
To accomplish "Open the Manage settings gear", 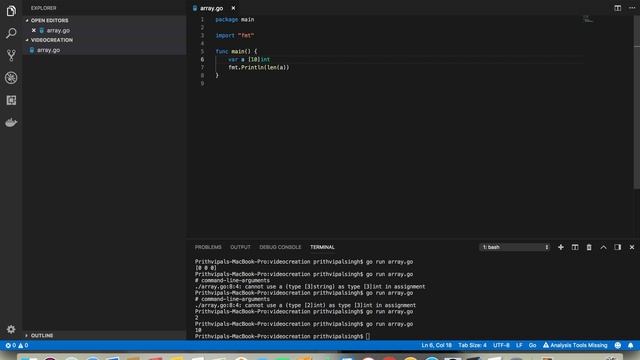I will coord(11,329).
